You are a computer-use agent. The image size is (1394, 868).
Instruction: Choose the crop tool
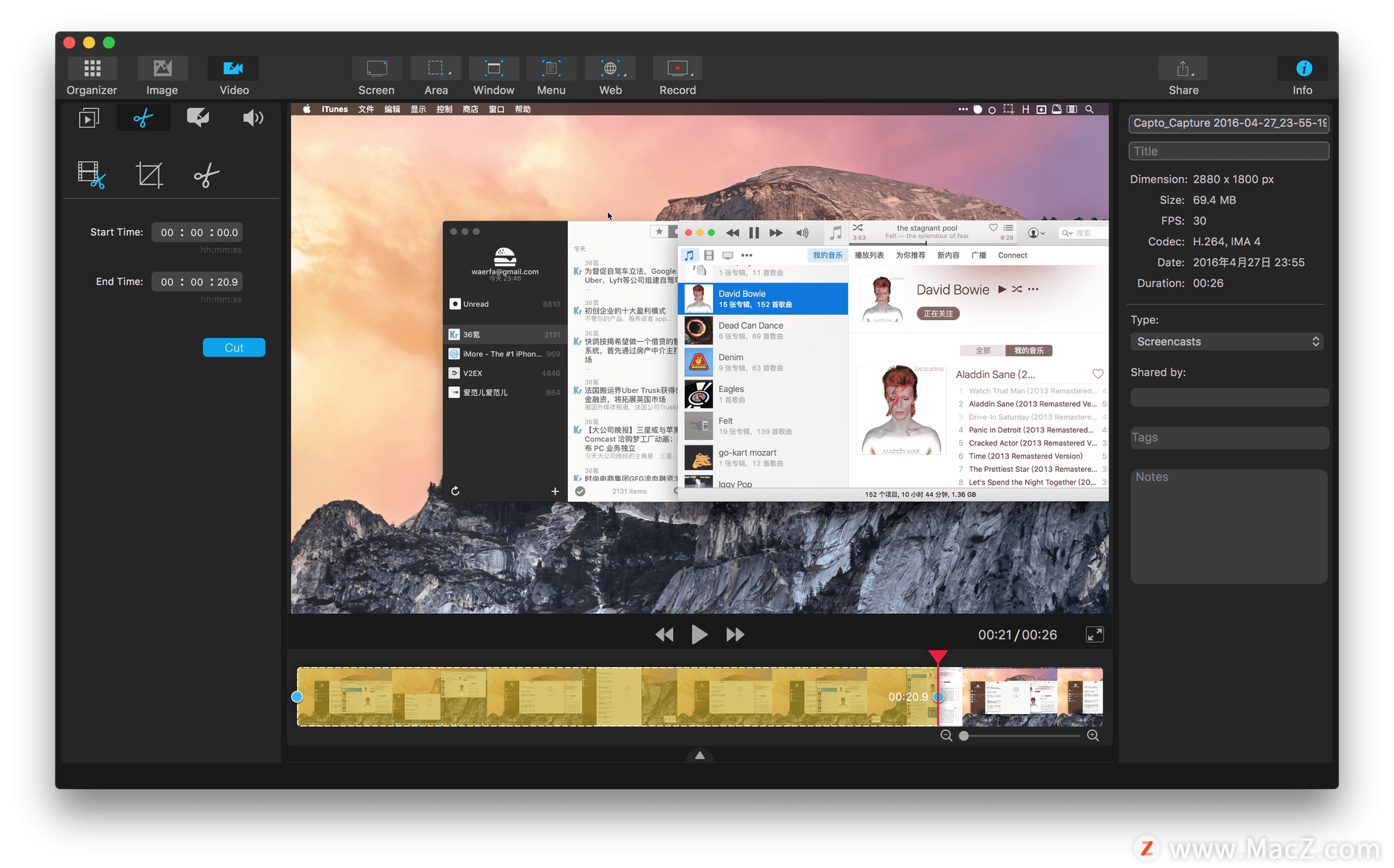click(x=149, y=175)
